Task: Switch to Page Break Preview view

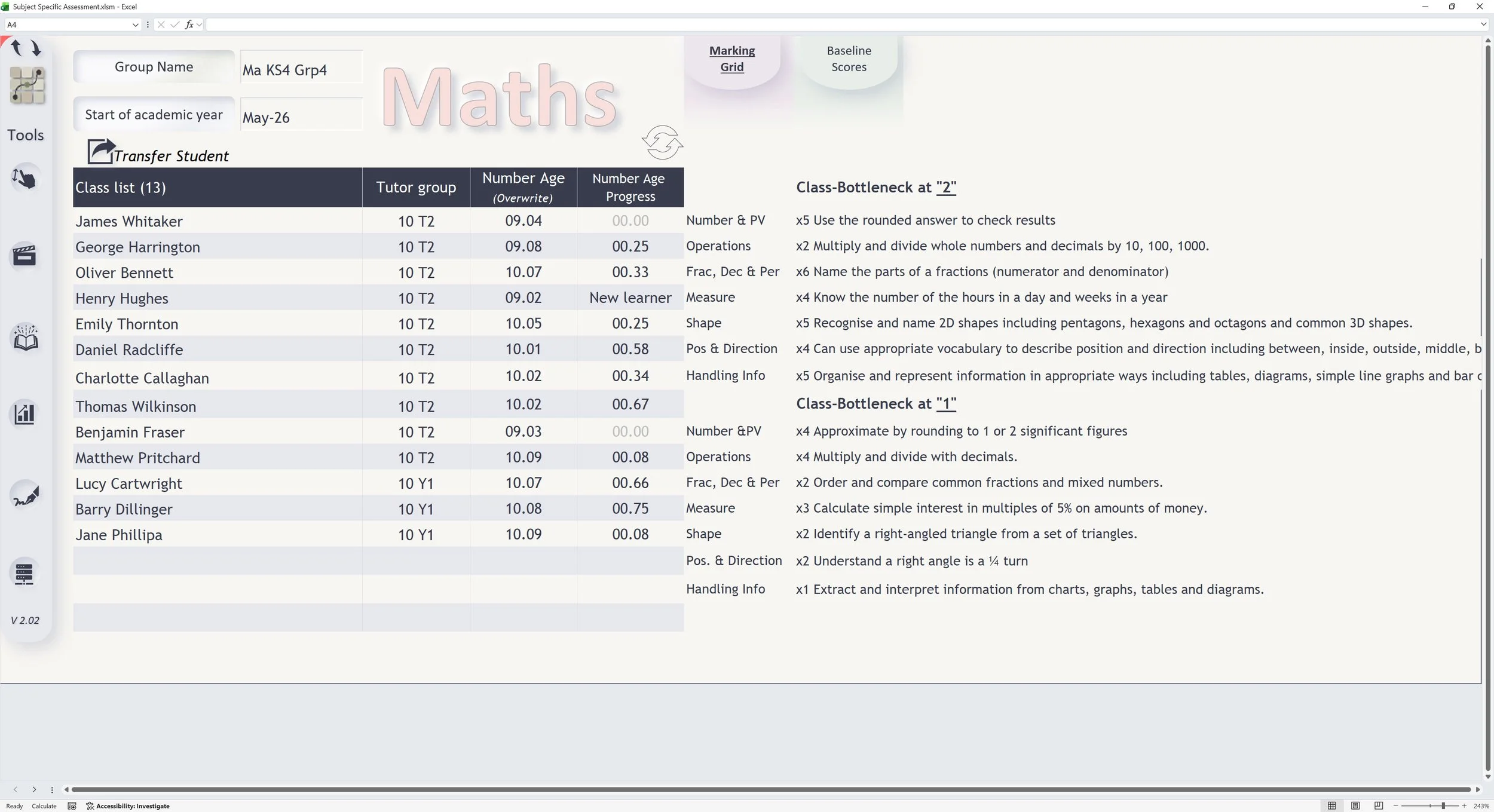Action: pos(1378,806)
